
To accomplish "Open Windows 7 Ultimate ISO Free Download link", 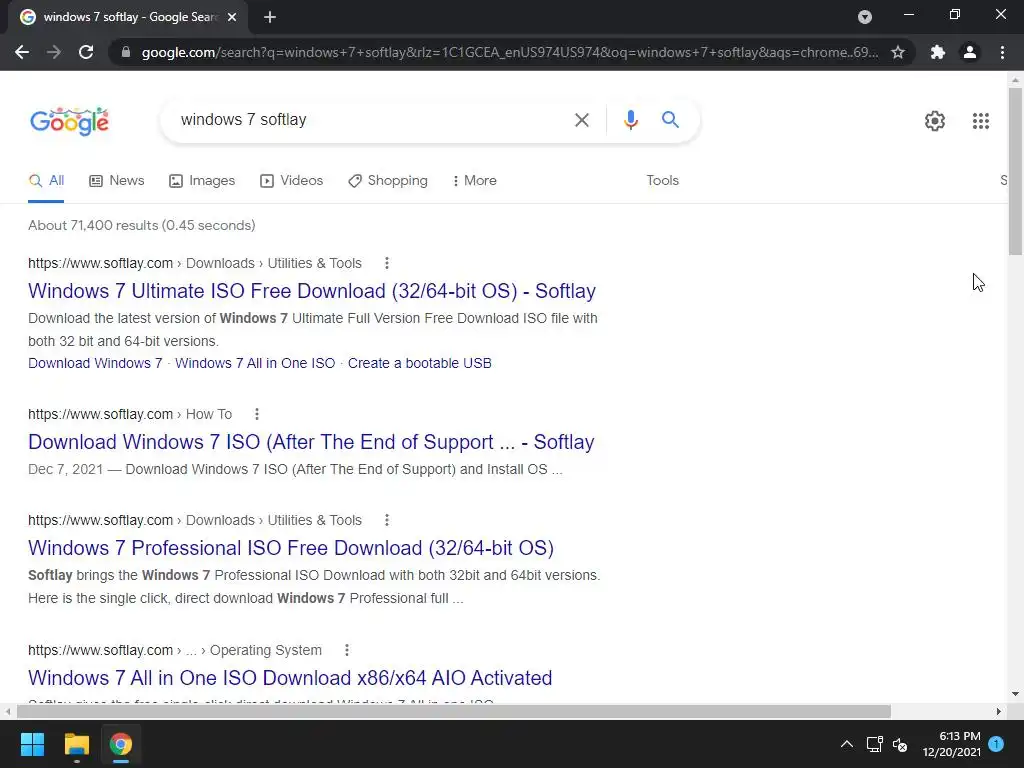I will pos(312,291).
